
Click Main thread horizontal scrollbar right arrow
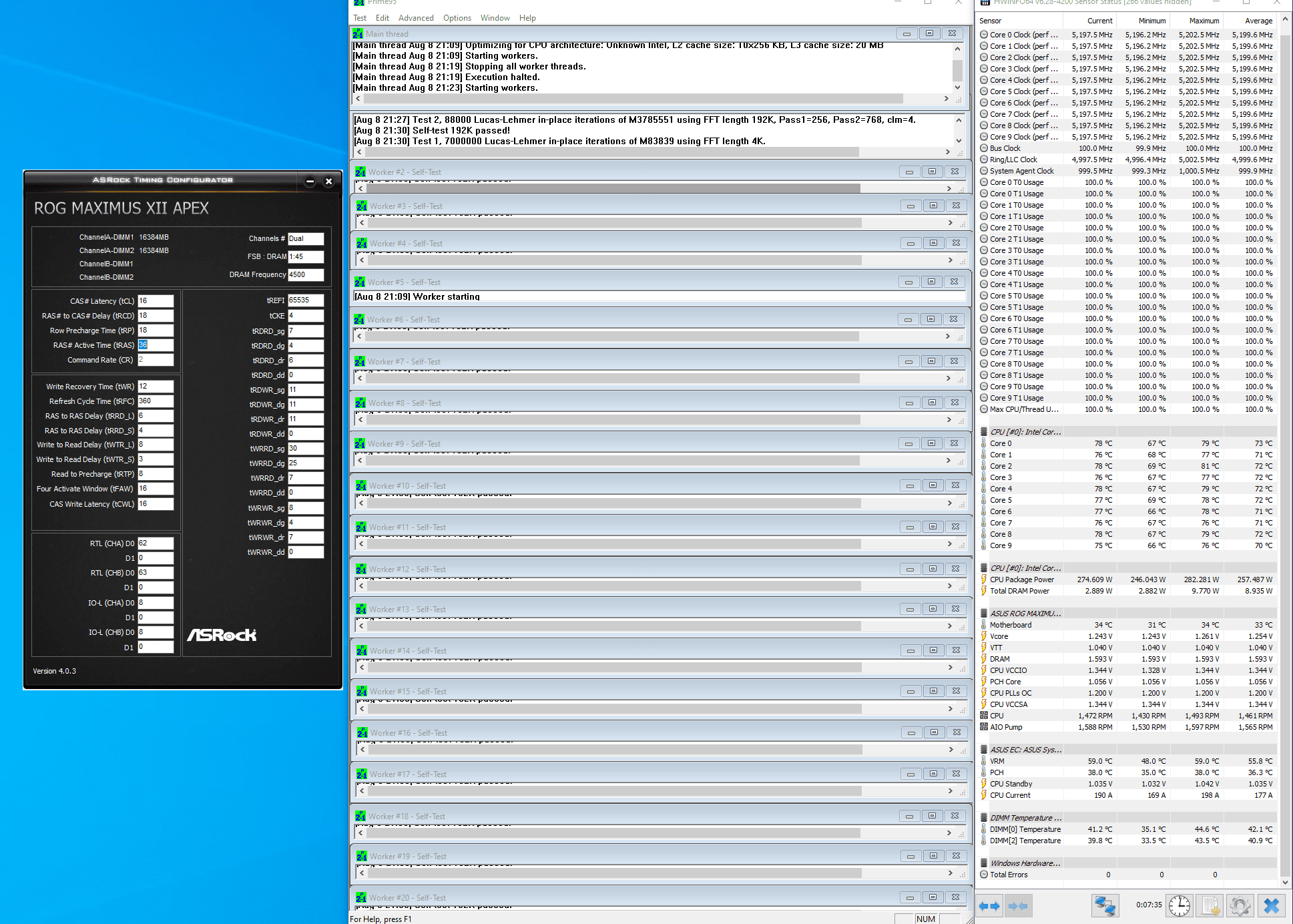pyautogui.click(x=946, y=99)
